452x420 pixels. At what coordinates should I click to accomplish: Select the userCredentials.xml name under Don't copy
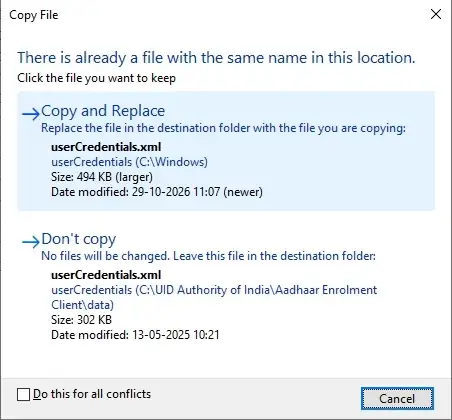click(106, 275)
